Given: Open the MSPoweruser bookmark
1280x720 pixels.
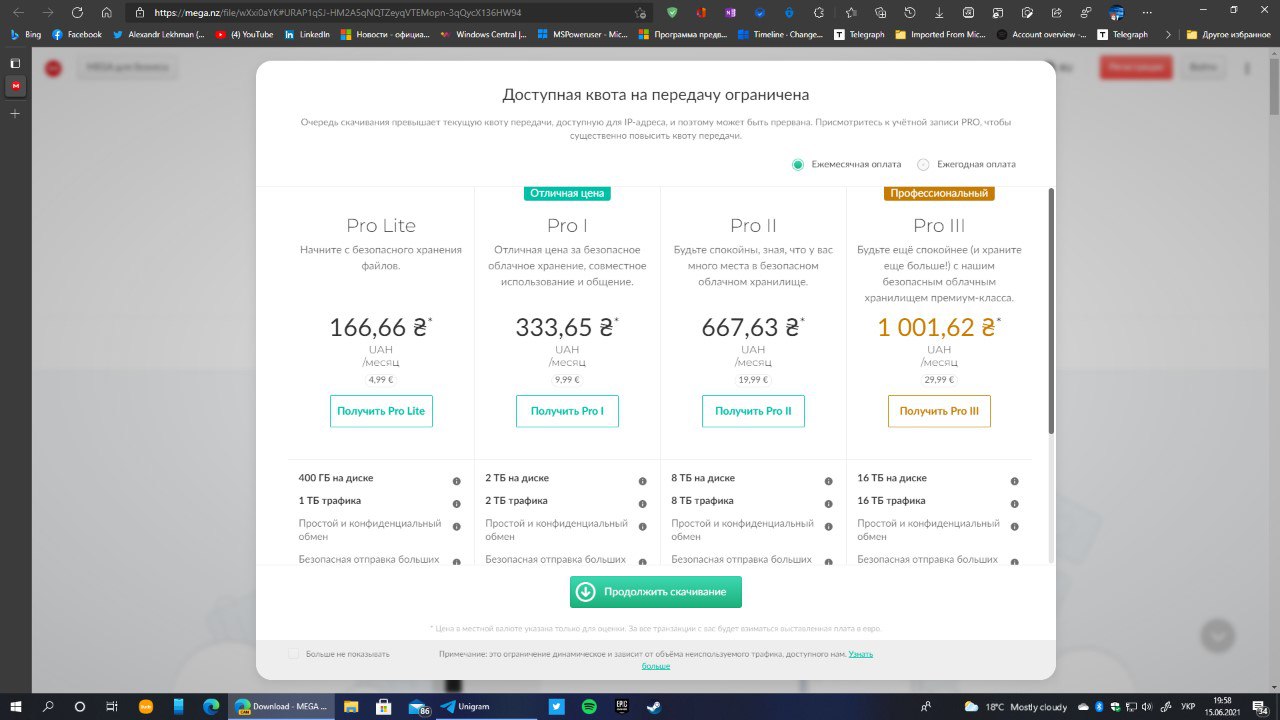Looking at the screenshot, I should point(582,34).
